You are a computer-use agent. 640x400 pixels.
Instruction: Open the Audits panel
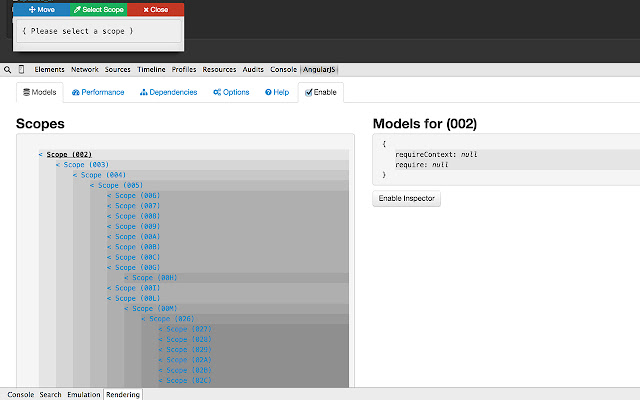(x=253, y=69)
